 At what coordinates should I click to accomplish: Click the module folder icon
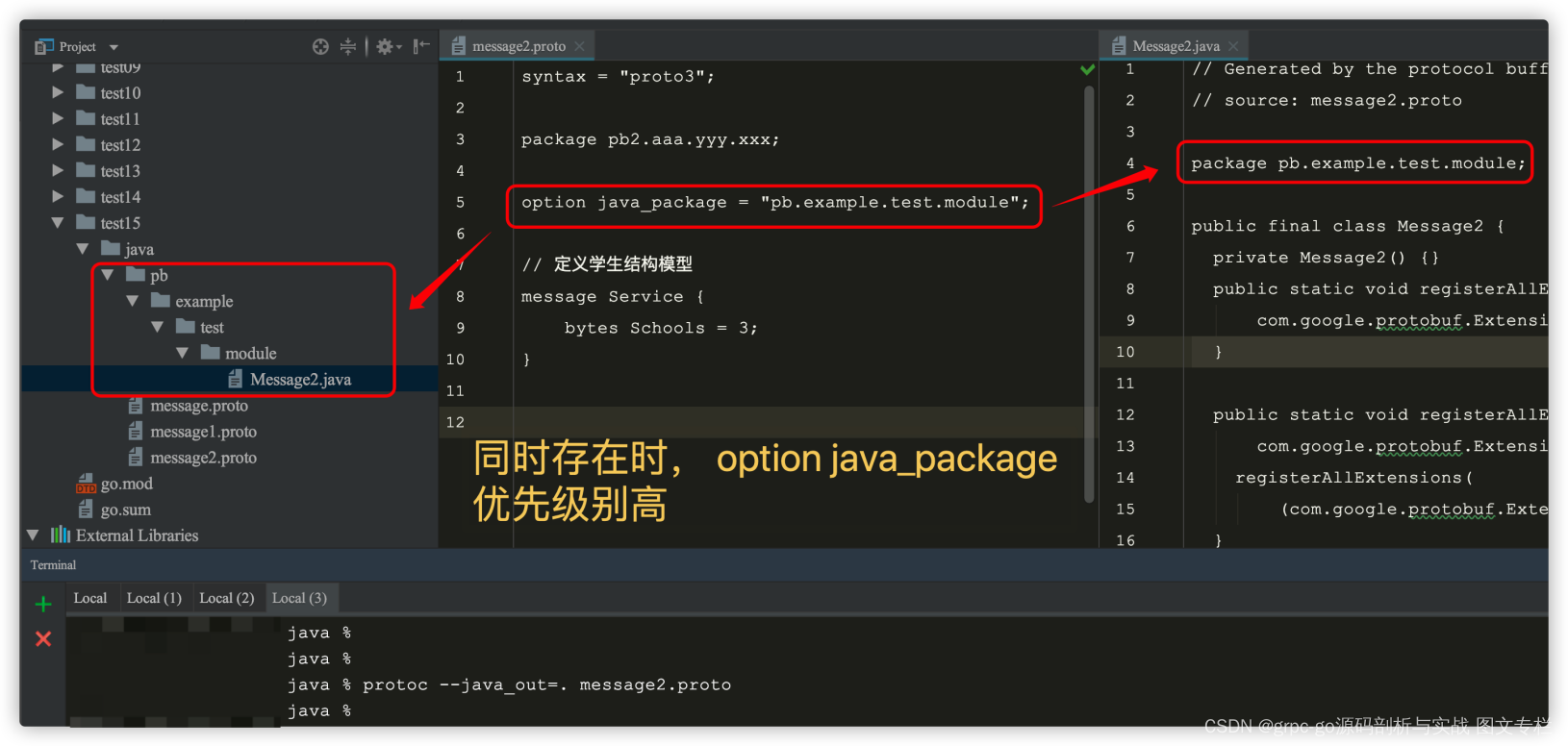[x=211, y=353]
